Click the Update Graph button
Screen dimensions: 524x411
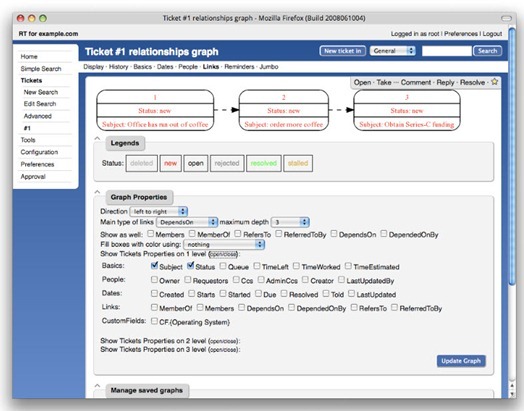pyautogui.click(x=461, y=361)
